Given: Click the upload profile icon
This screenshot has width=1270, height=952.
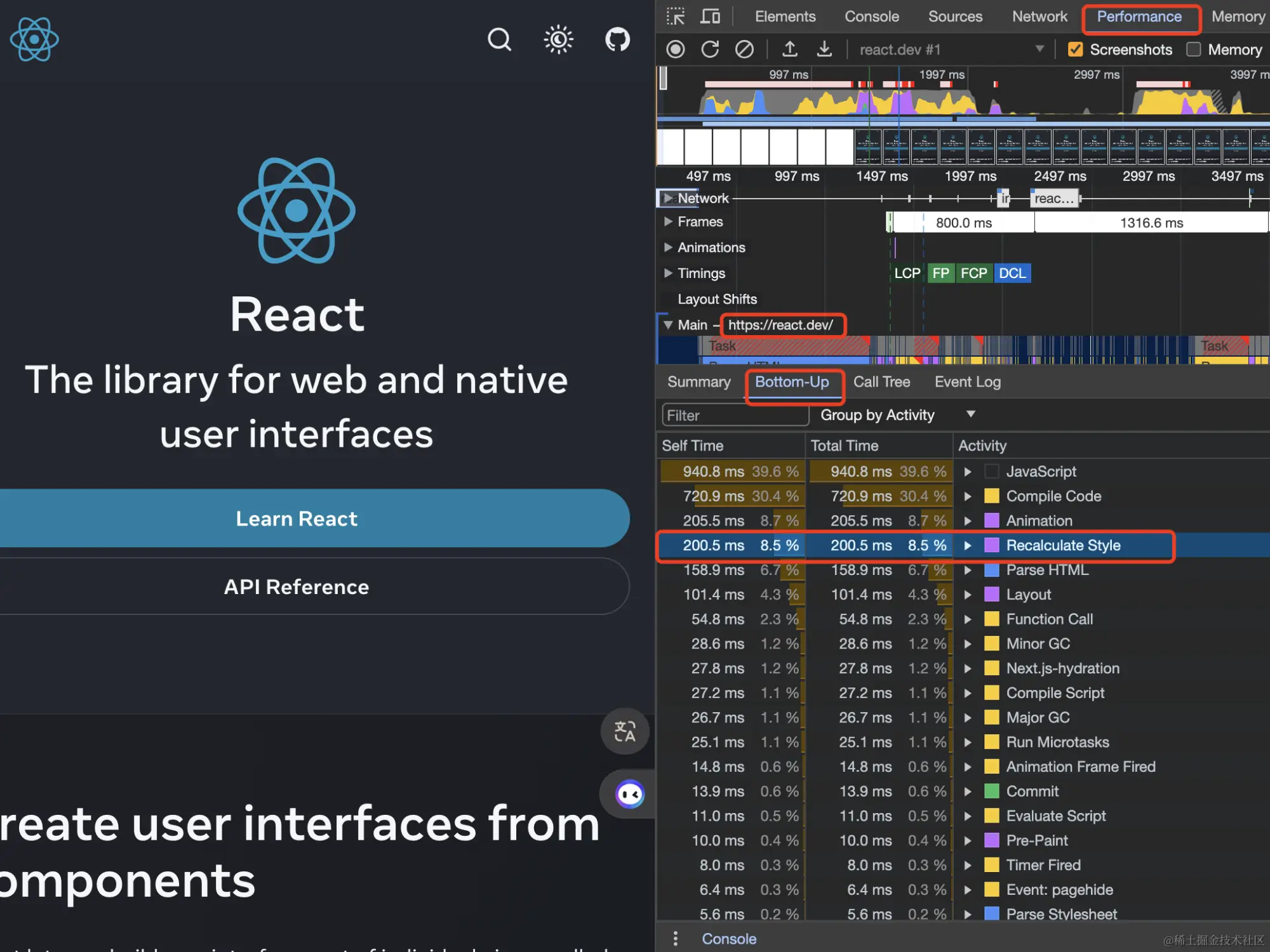Looking at the screenshot, I should pyautogui.click(x=790, y=49).
